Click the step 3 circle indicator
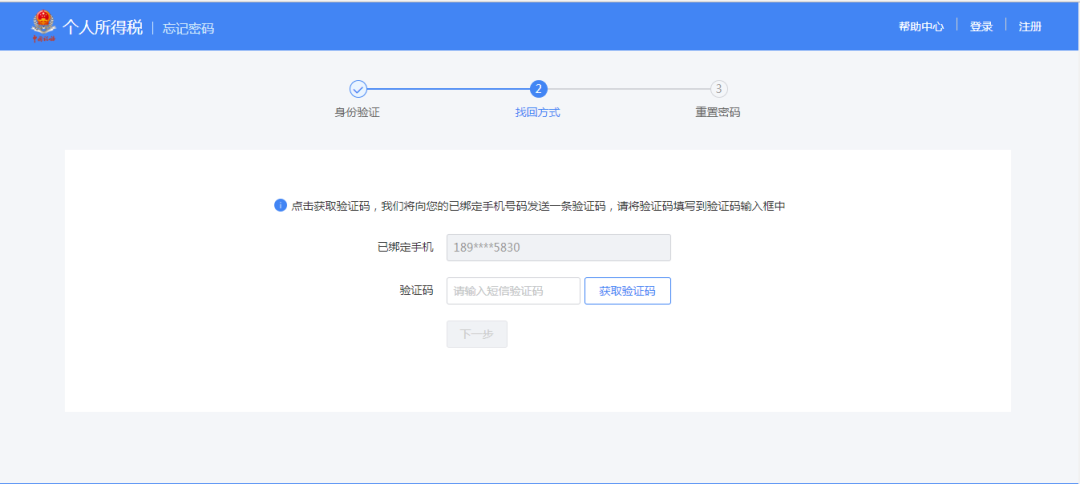 (718, 89)
